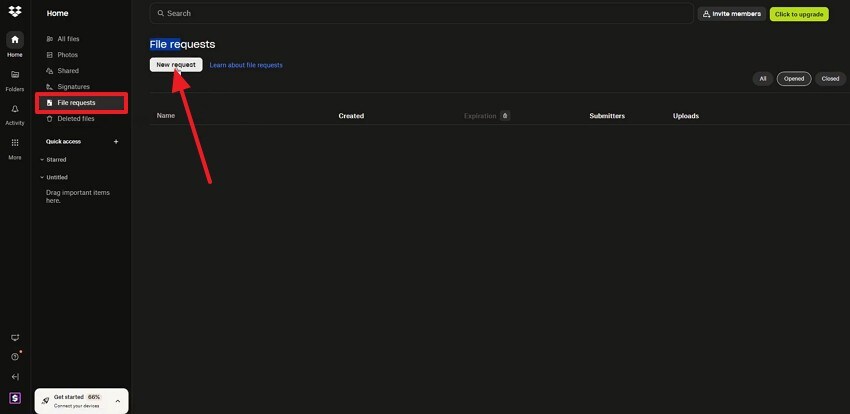
Task: Click the Home sidebar heading
Action: point(57,14)
